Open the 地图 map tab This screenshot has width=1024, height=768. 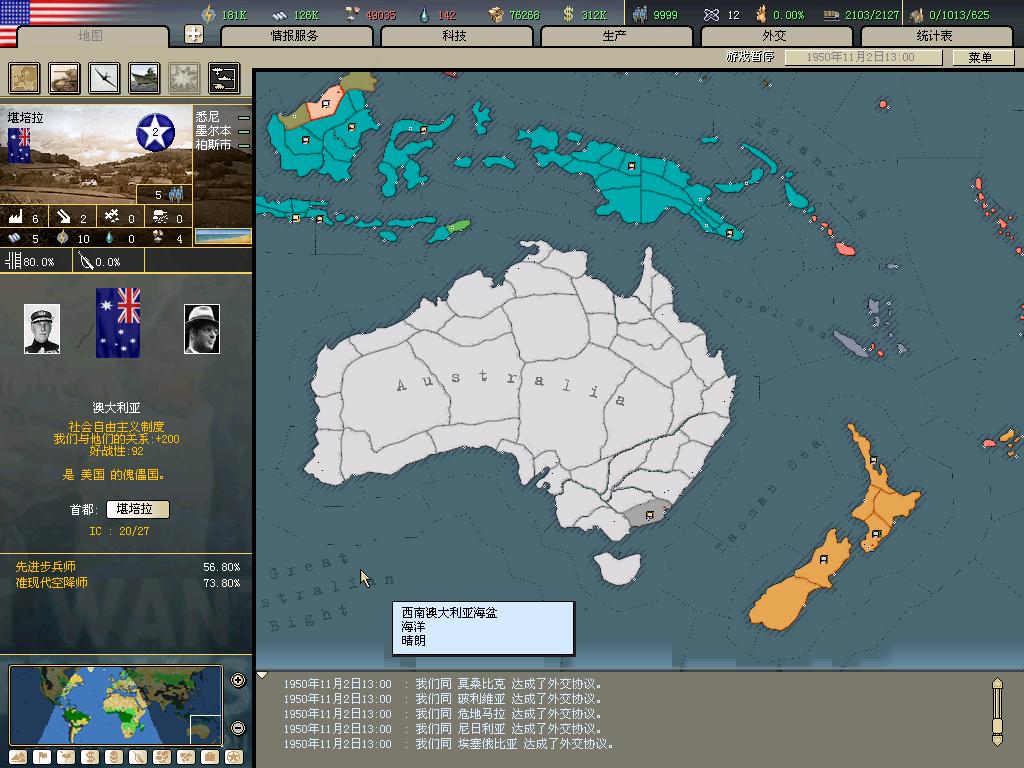(91, 36)
